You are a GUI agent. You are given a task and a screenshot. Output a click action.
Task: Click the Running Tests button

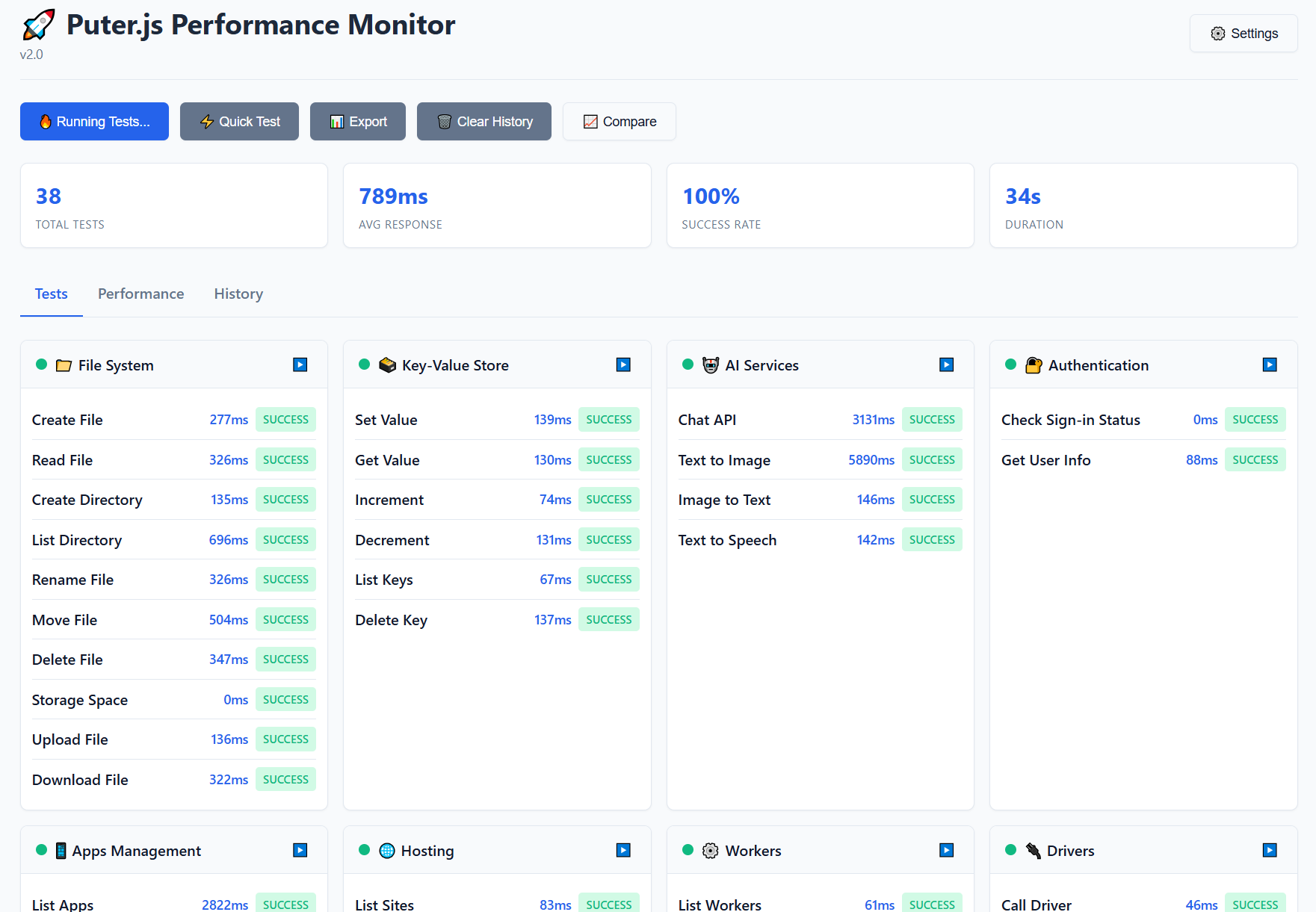click(x=94, y=122)
